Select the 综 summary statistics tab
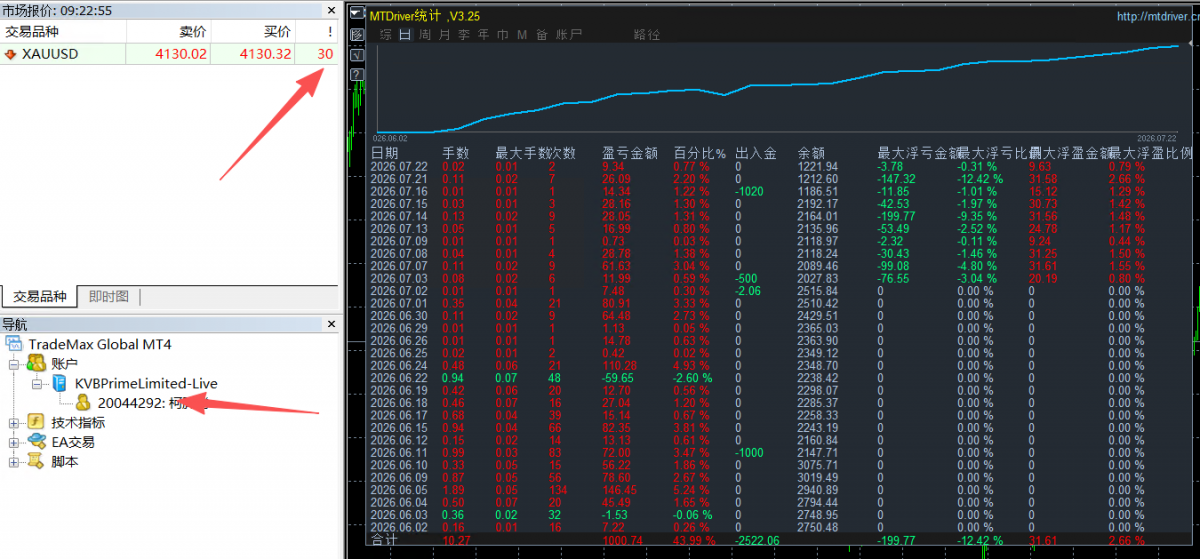1200x559 pixels. [x=386, y=34]
